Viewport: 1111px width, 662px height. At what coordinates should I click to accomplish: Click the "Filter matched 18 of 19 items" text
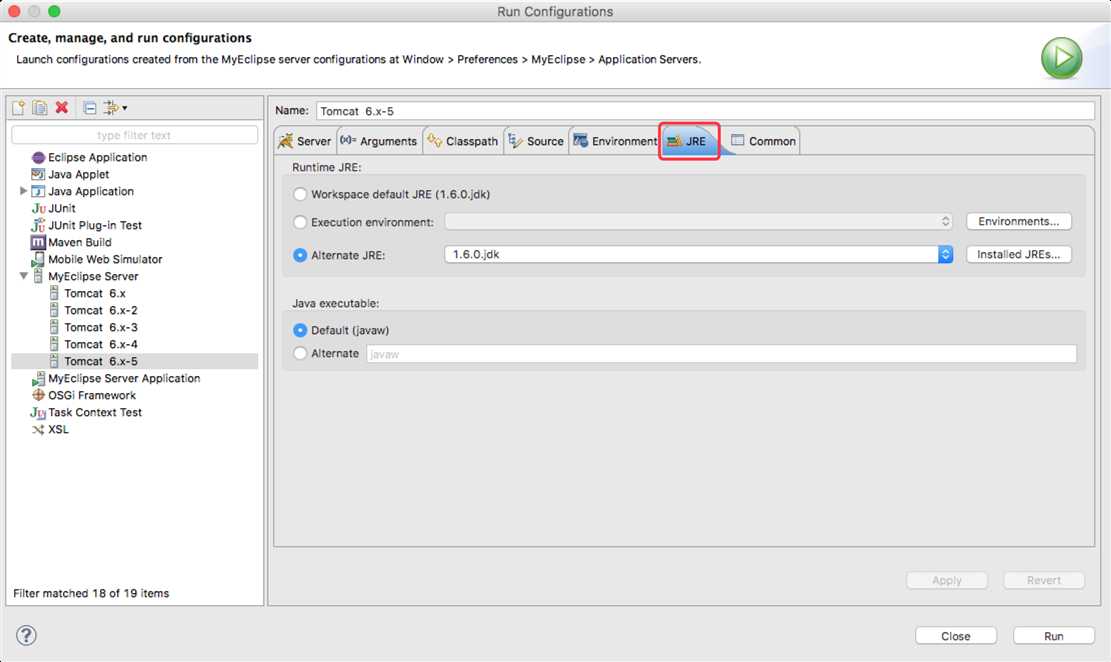coord(91,593)
